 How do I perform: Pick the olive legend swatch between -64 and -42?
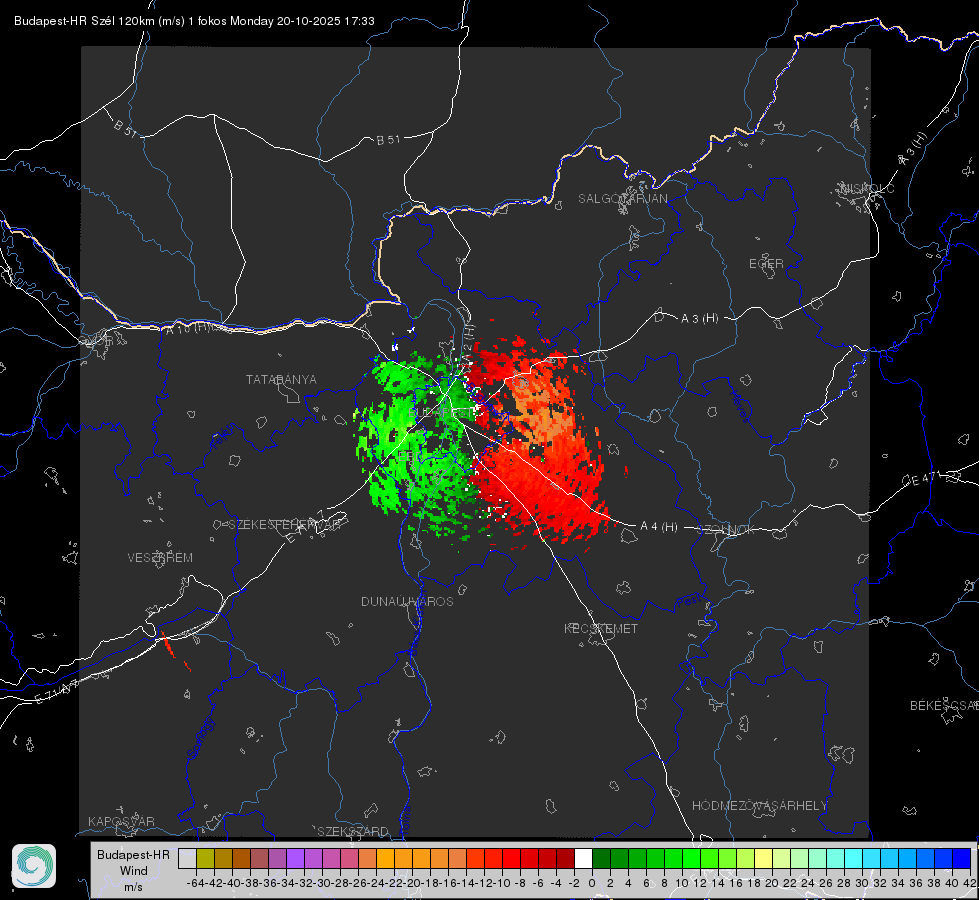tap(205, 859)
